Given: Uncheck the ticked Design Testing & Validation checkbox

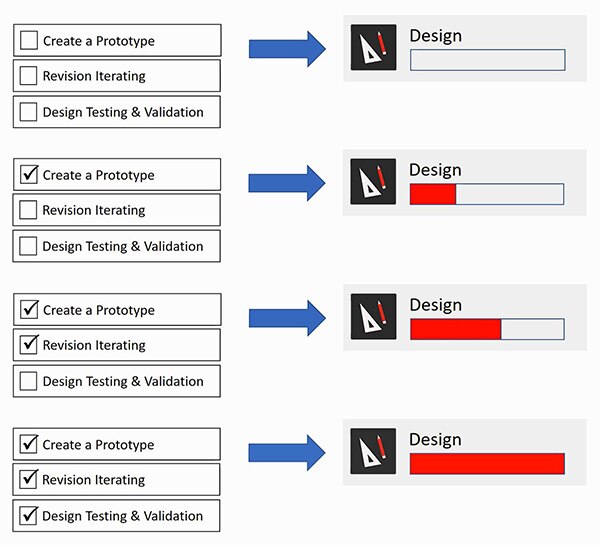Looking at the screenshot, I should [x=29, y=516].
